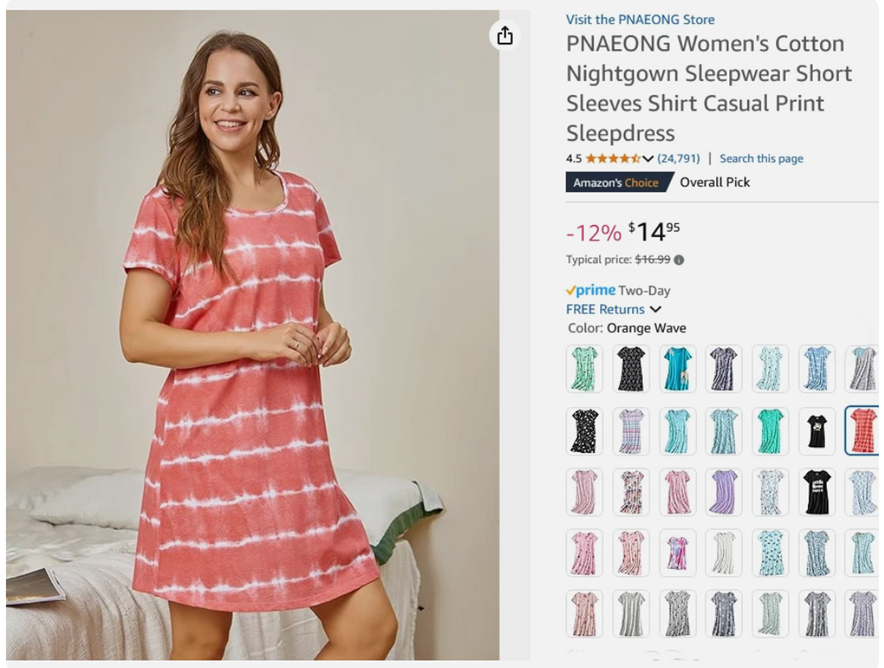The height and width of the screenshot is (668, 884).
Task: Select the teal nightgown with elephant print
Action: click(x=677, y=367)
